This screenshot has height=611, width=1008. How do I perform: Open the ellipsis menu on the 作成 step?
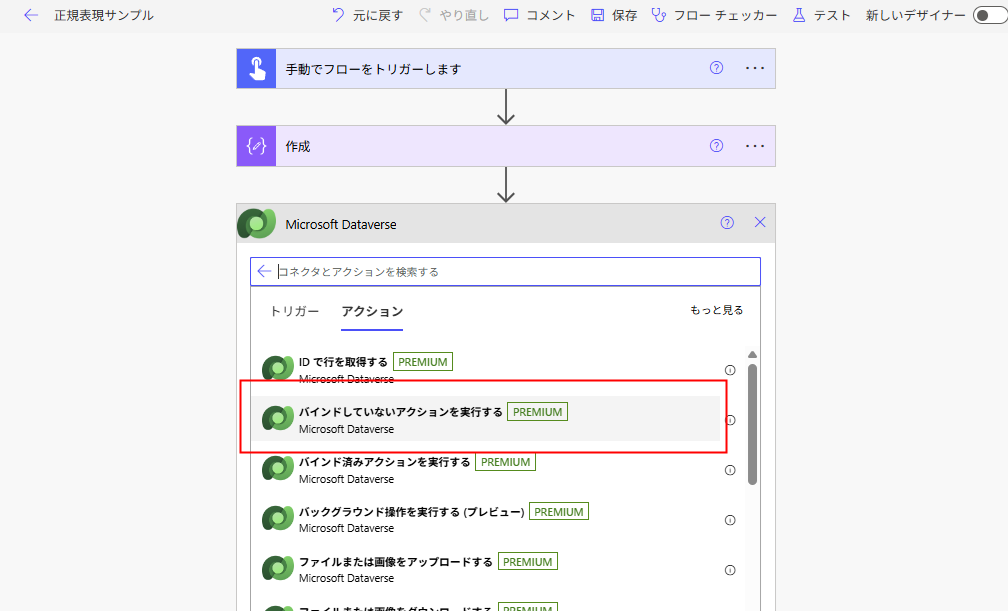[754, 146]
